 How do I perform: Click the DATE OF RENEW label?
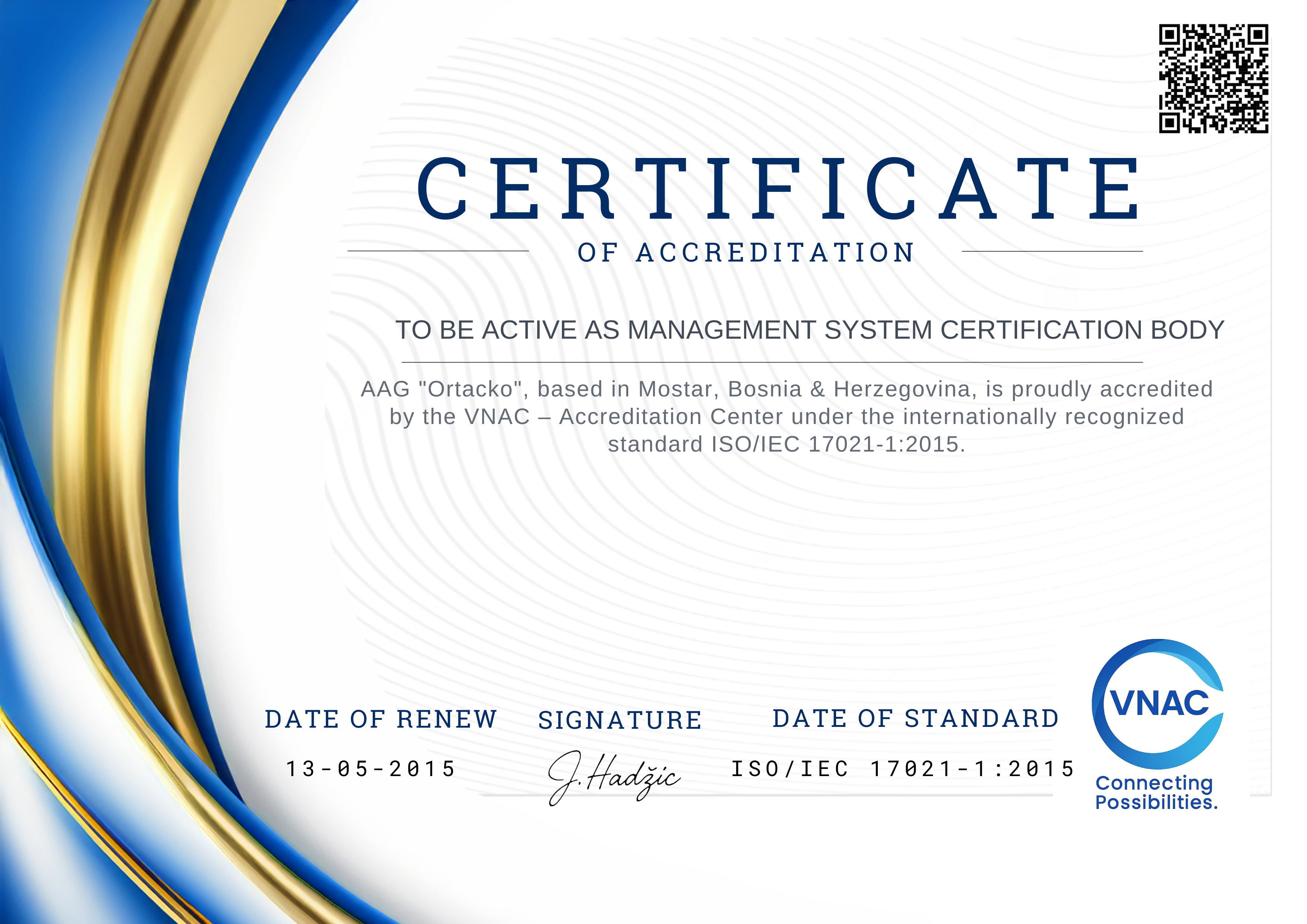point(381,719)
